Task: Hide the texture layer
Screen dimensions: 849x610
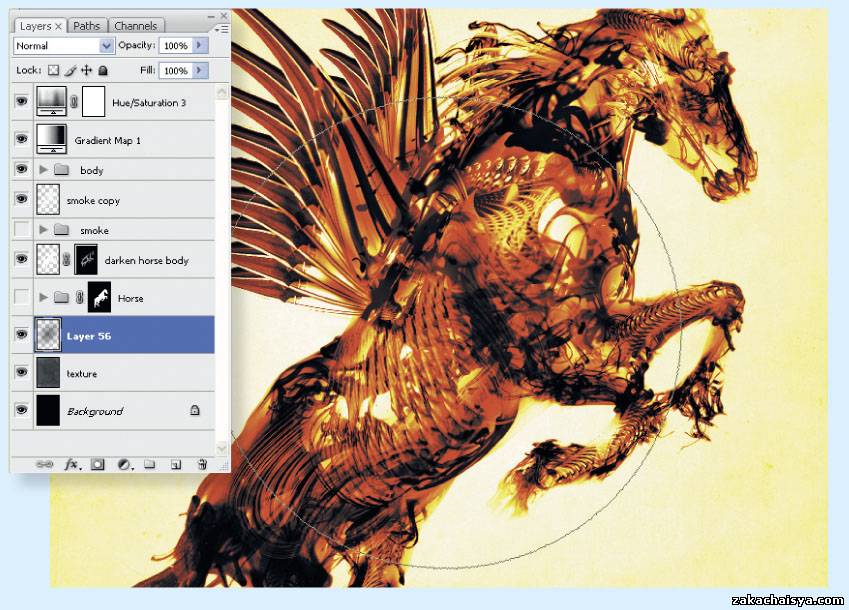Action: (x=22, y=372)
